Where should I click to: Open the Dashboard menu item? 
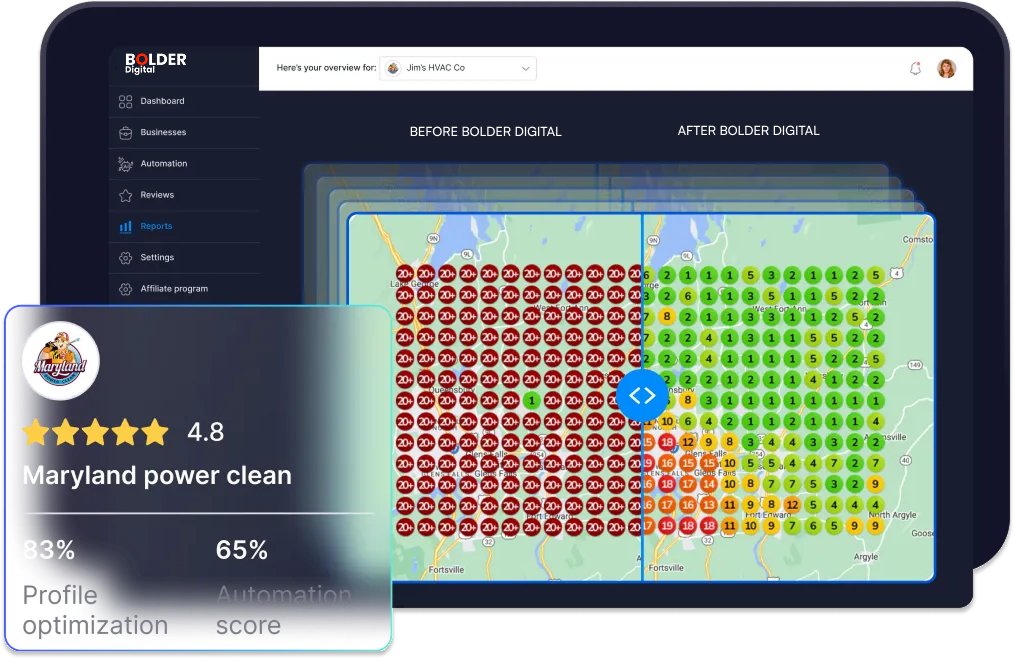tap(162, 101)
